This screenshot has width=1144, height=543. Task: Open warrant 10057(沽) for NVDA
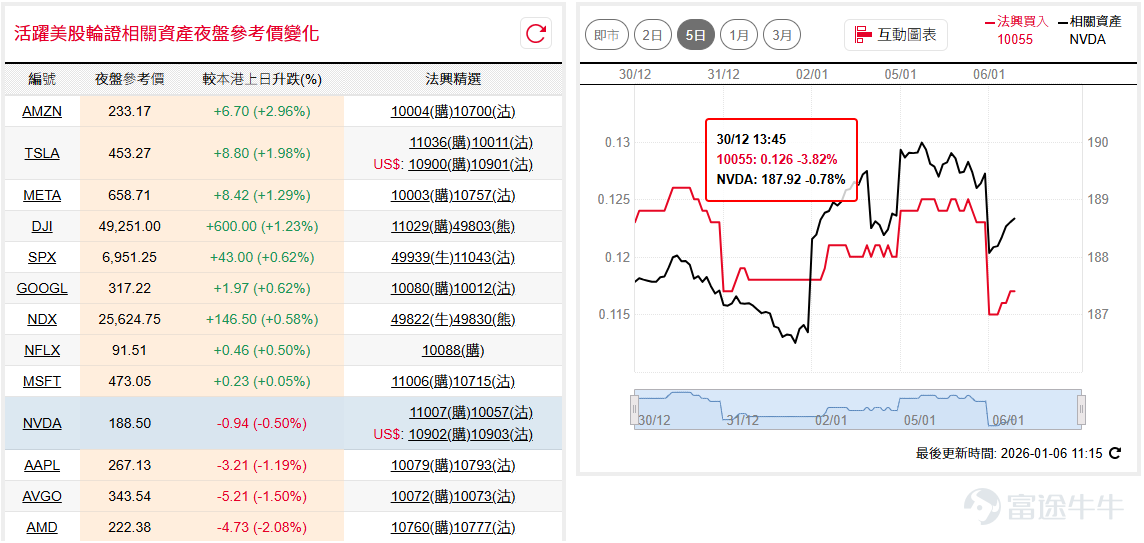click(x=503, y=413)
